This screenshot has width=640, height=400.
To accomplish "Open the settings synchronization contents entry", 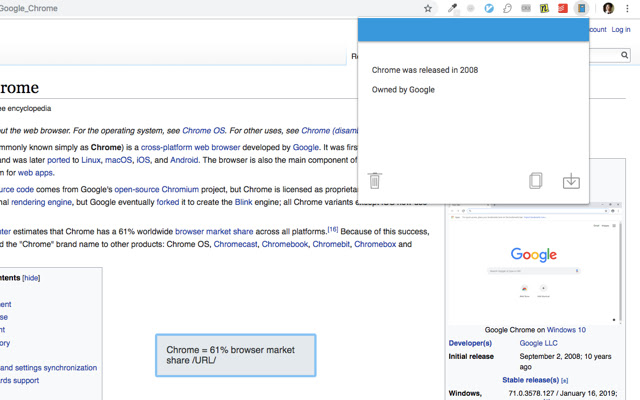I will point(49,368).
